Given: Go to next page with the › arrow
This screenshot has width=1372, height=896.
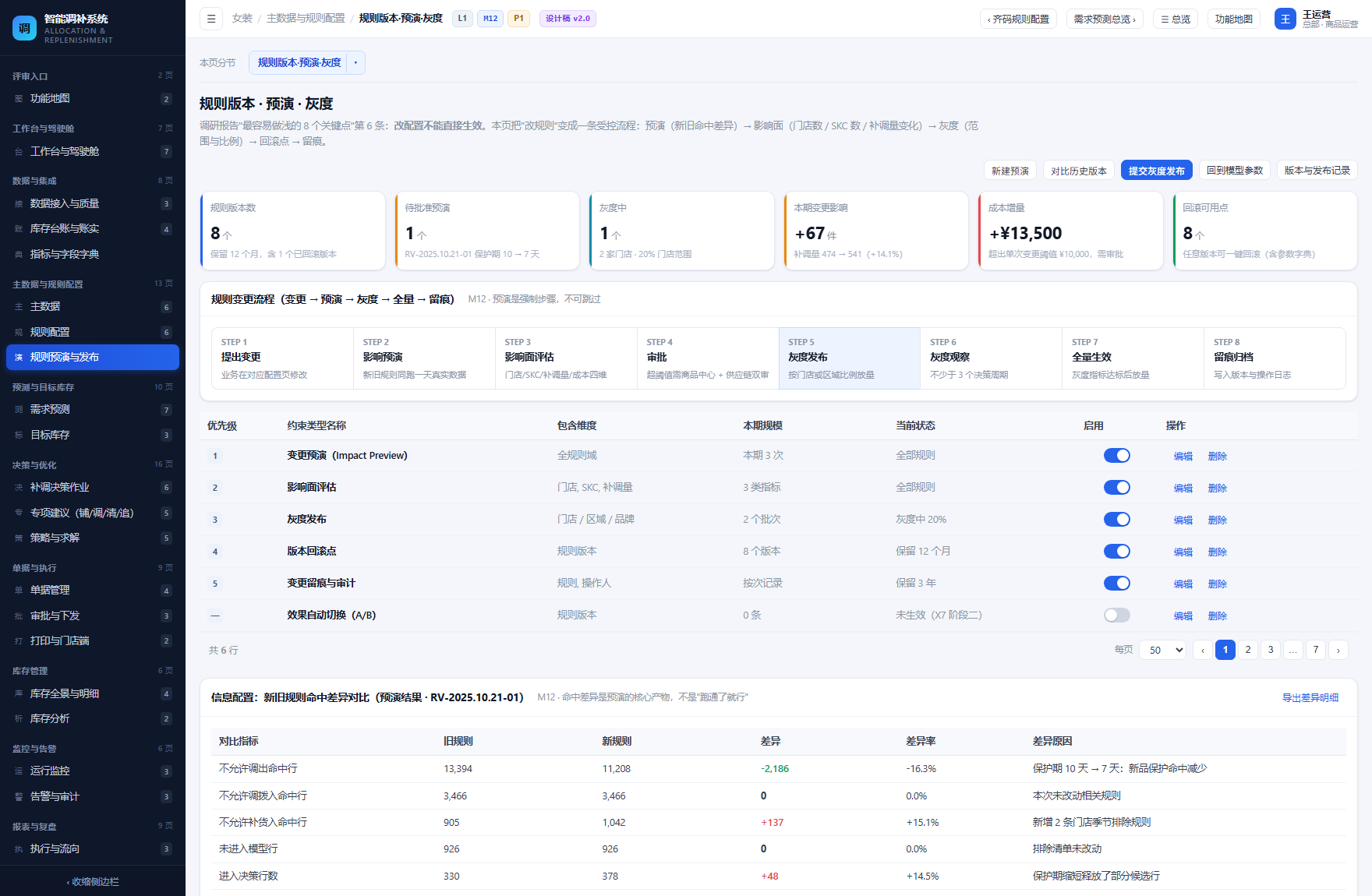Looking at the screenshot, I should click(x=1338, y=650).
